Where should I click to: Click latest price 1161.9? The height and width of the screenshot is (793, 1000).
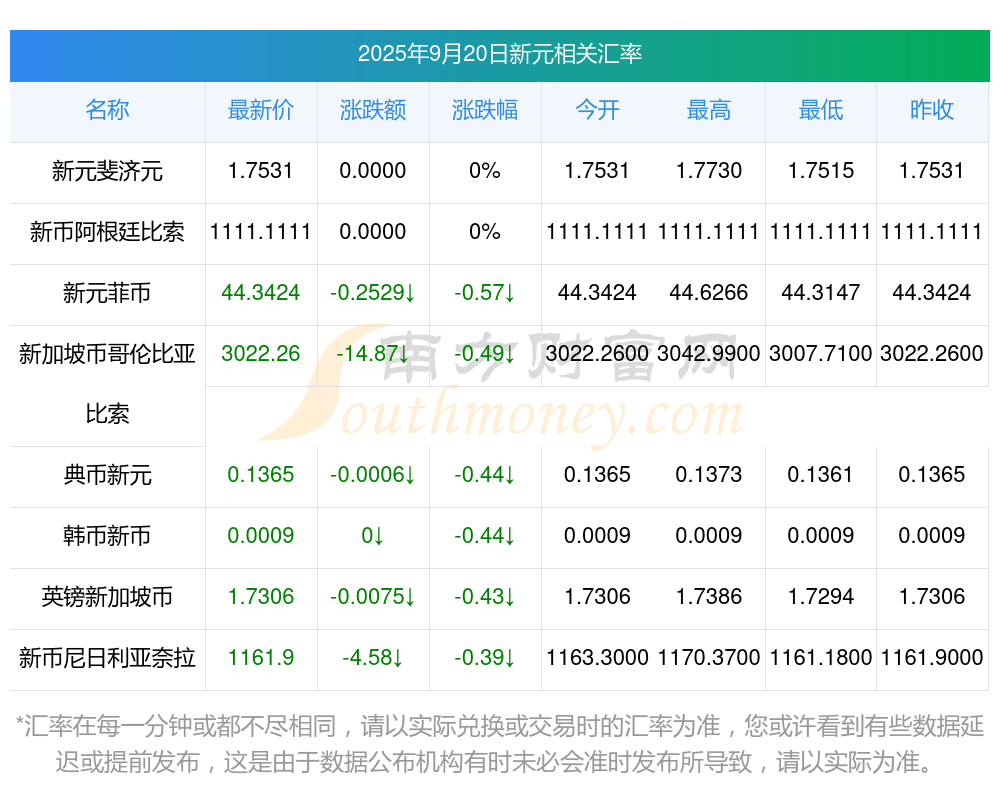pyautogui.click(x=261, y=657)
